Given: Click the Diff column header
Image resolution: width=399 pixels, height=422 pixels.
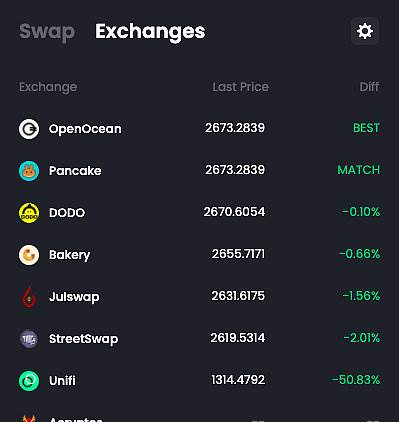Looking at the screenshot, I should point(369,87).
